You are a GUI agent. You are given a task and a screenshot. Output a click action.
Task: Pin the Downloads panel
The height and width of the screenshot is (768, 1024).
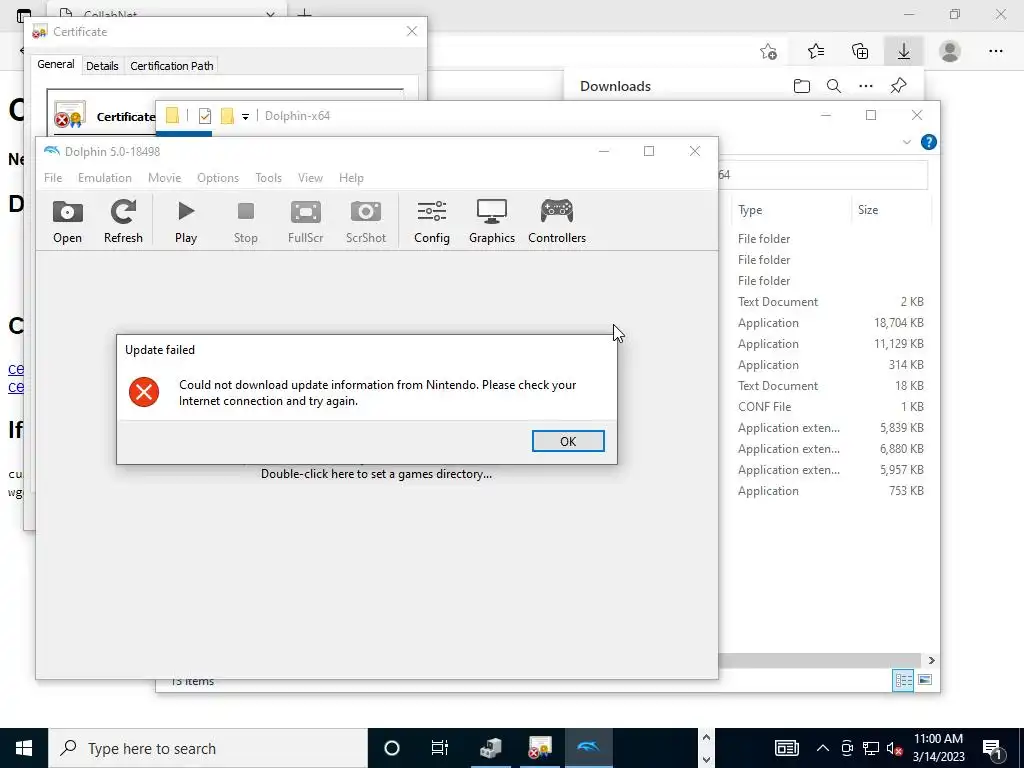tap(899, 86)
